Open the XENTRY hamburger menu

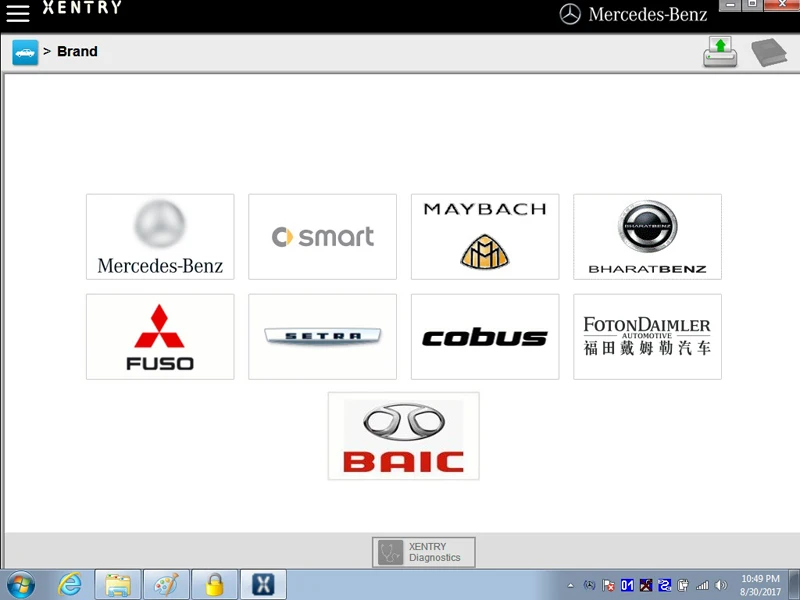17,13
